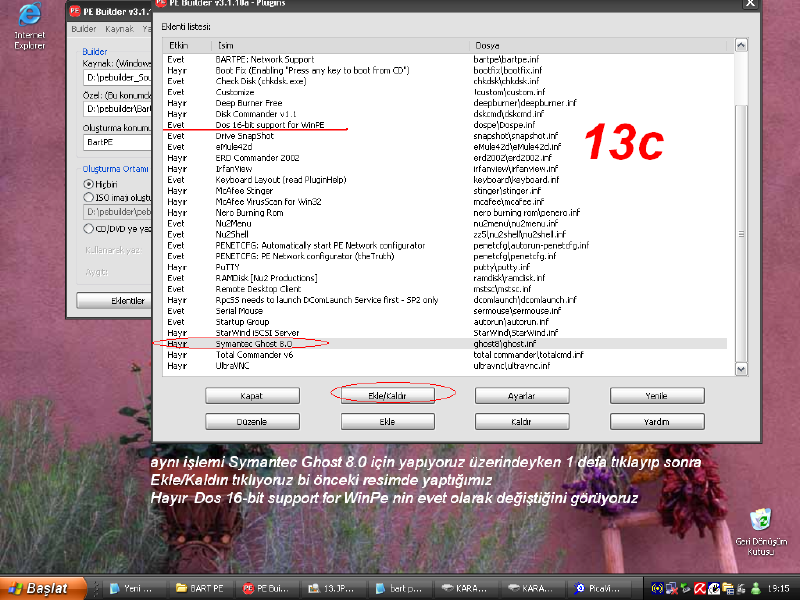The height and width of the screenshot is (600, 800).
Task: Click the BartPE output folder input field
Action: [117, 142]
